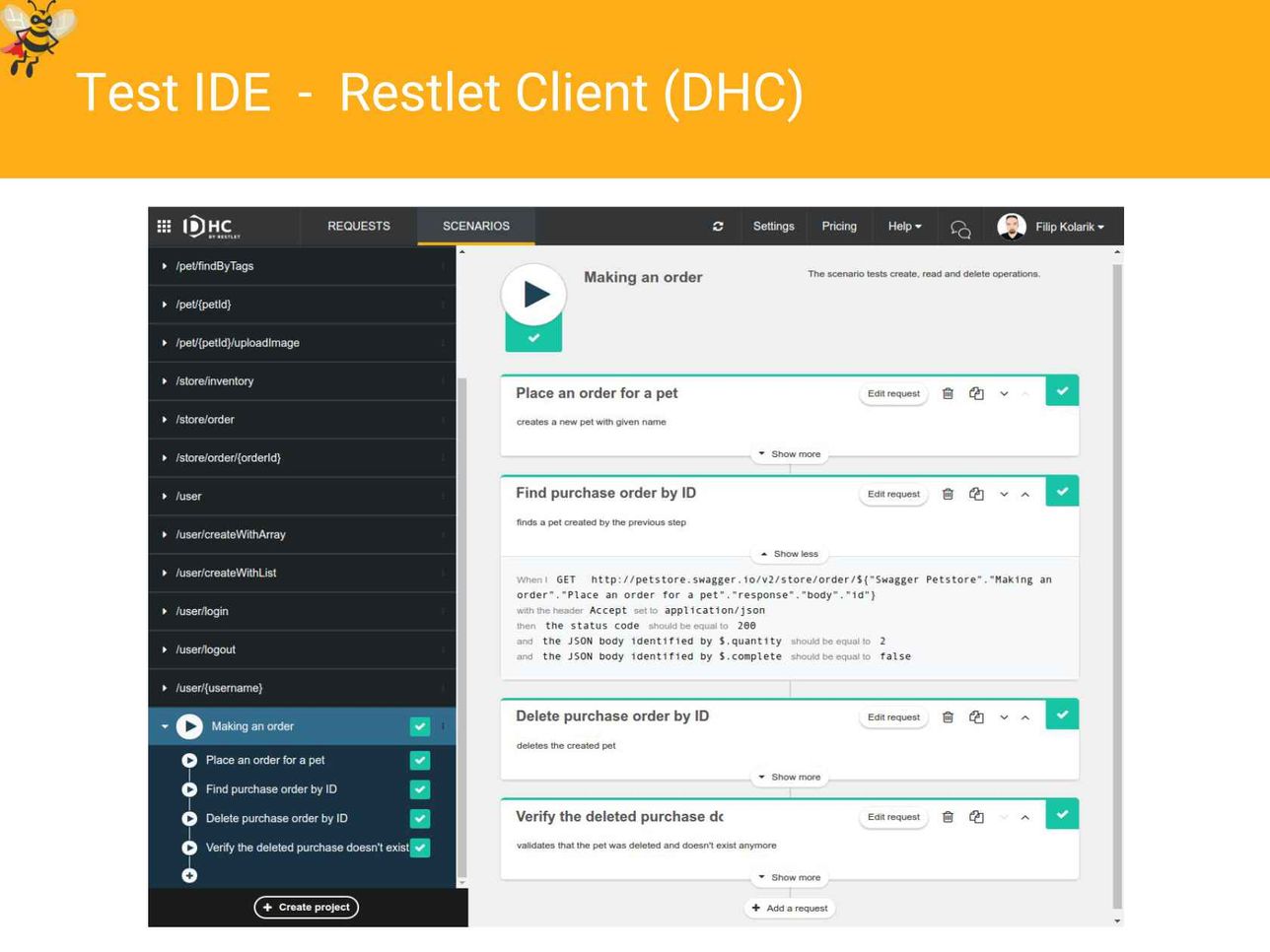The image size is (1270, 952).
Task: Play Making an order in sidebar
Action: tap(189, 726)
